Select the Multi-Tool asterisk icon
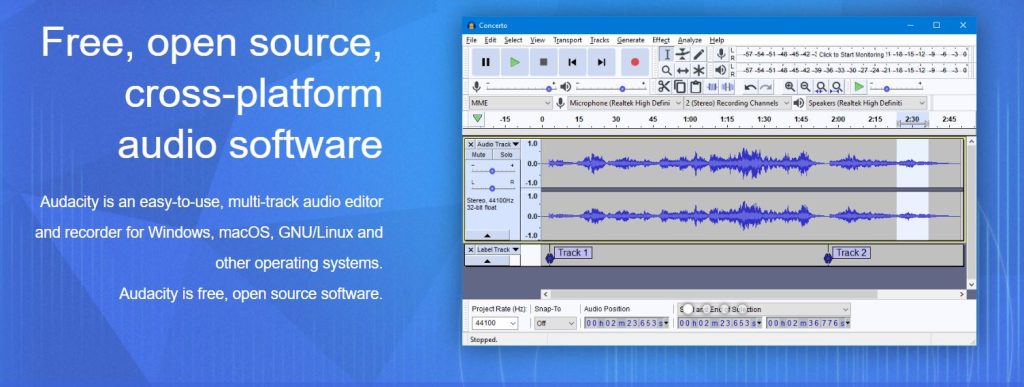 coord(699,70)
